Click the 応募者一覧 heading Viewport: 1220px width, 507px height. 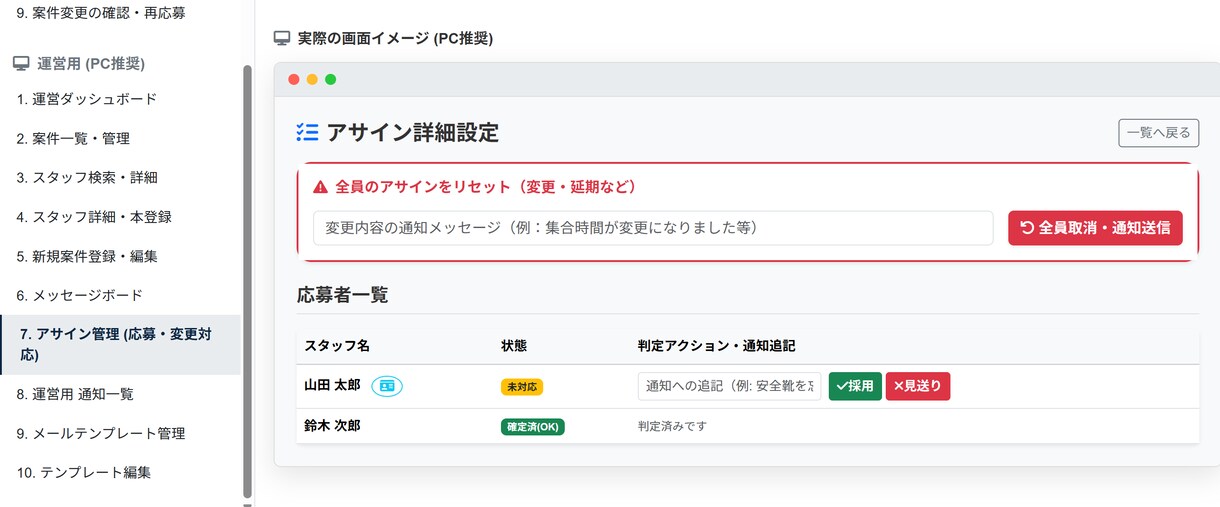coord(343,295)
